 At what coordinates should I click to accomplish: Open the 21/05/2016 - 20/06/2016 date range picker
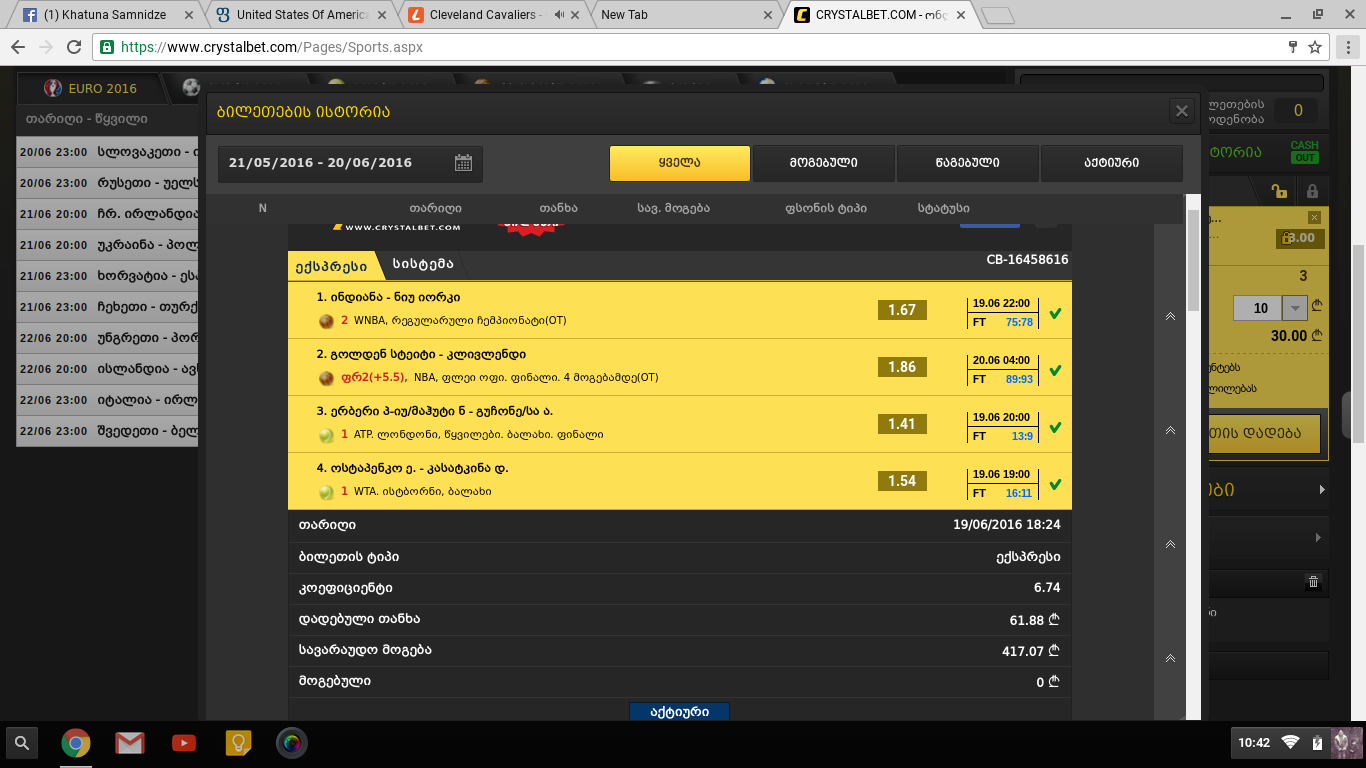pos(350,164)
